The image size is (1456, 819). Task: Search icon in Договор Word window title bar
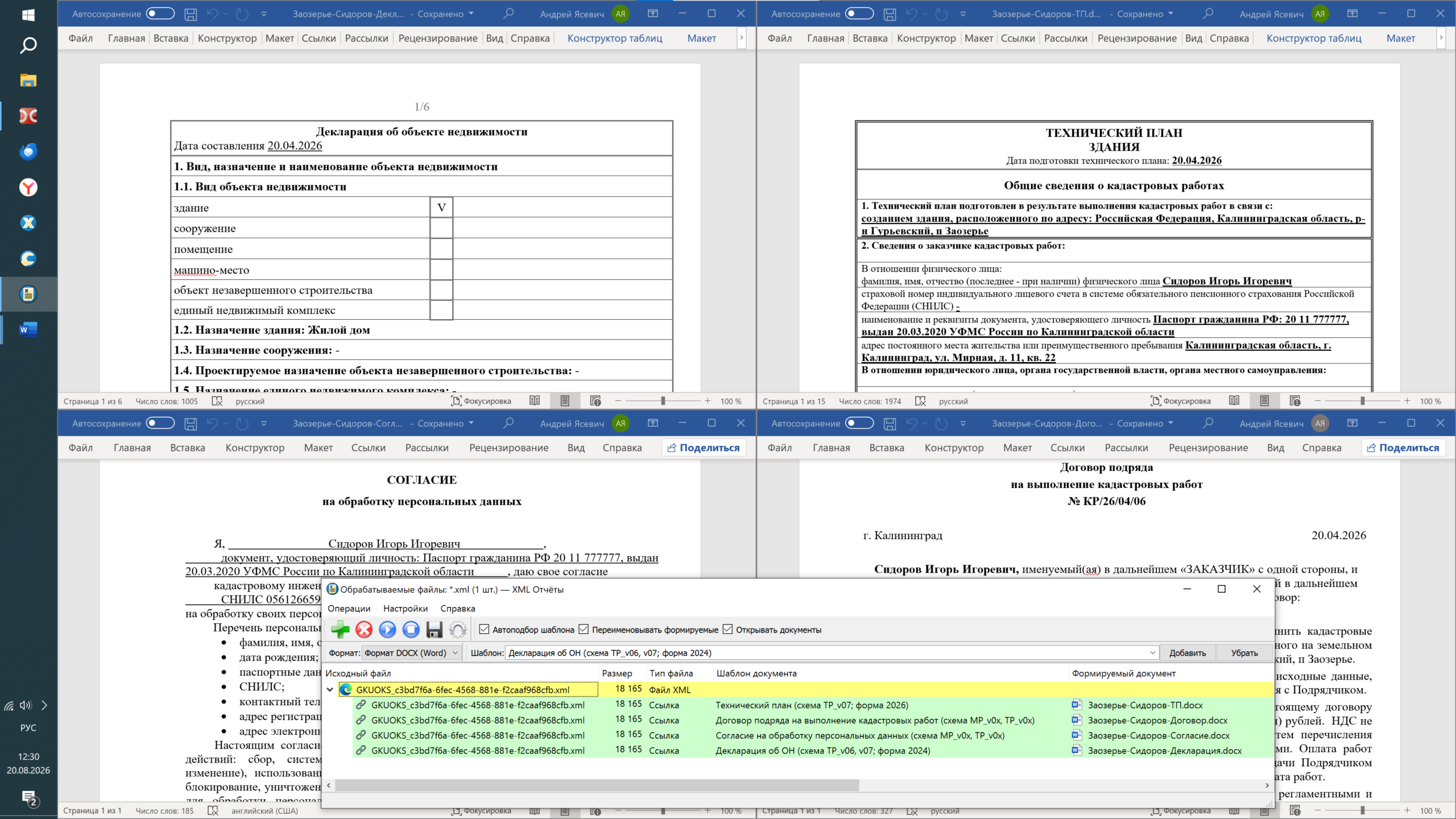[1207, 423]
